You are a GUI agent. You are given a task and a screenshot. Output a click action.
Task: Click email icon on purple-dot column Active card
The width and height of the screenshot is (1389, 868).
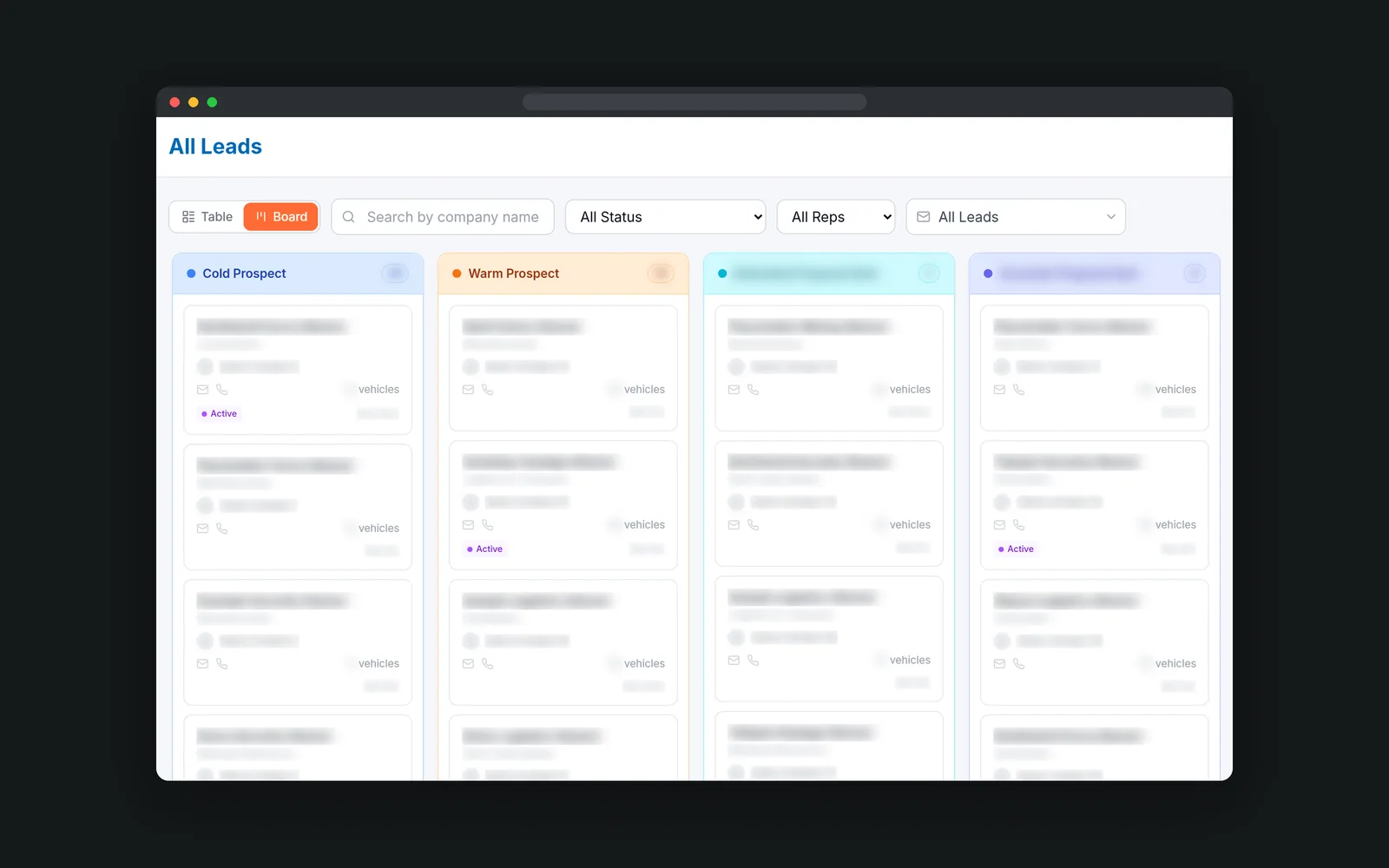(999, 525)
